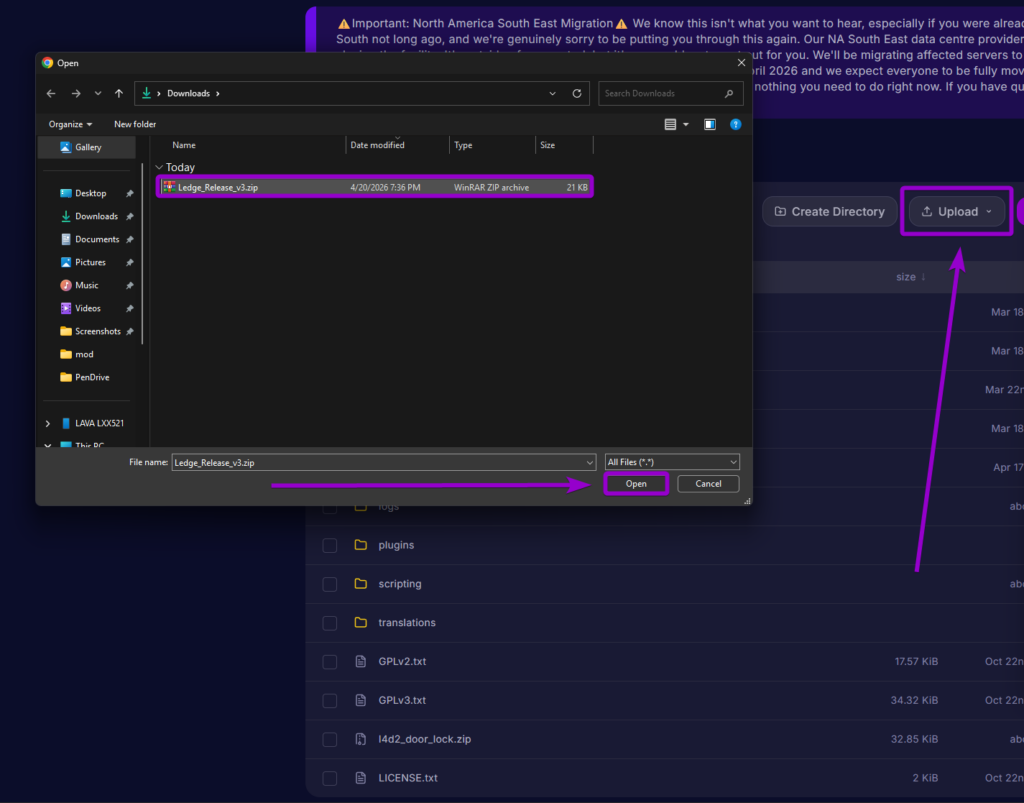
Task: Click Open to confirm the selected zip
Action: 636,483
